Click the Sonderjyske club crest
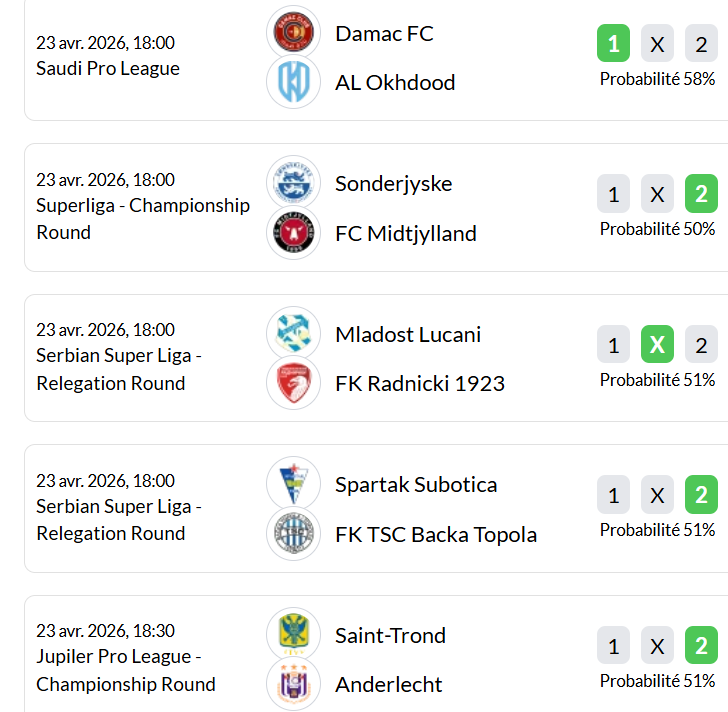This screenshot has width=728, height=712. point(294,183)
